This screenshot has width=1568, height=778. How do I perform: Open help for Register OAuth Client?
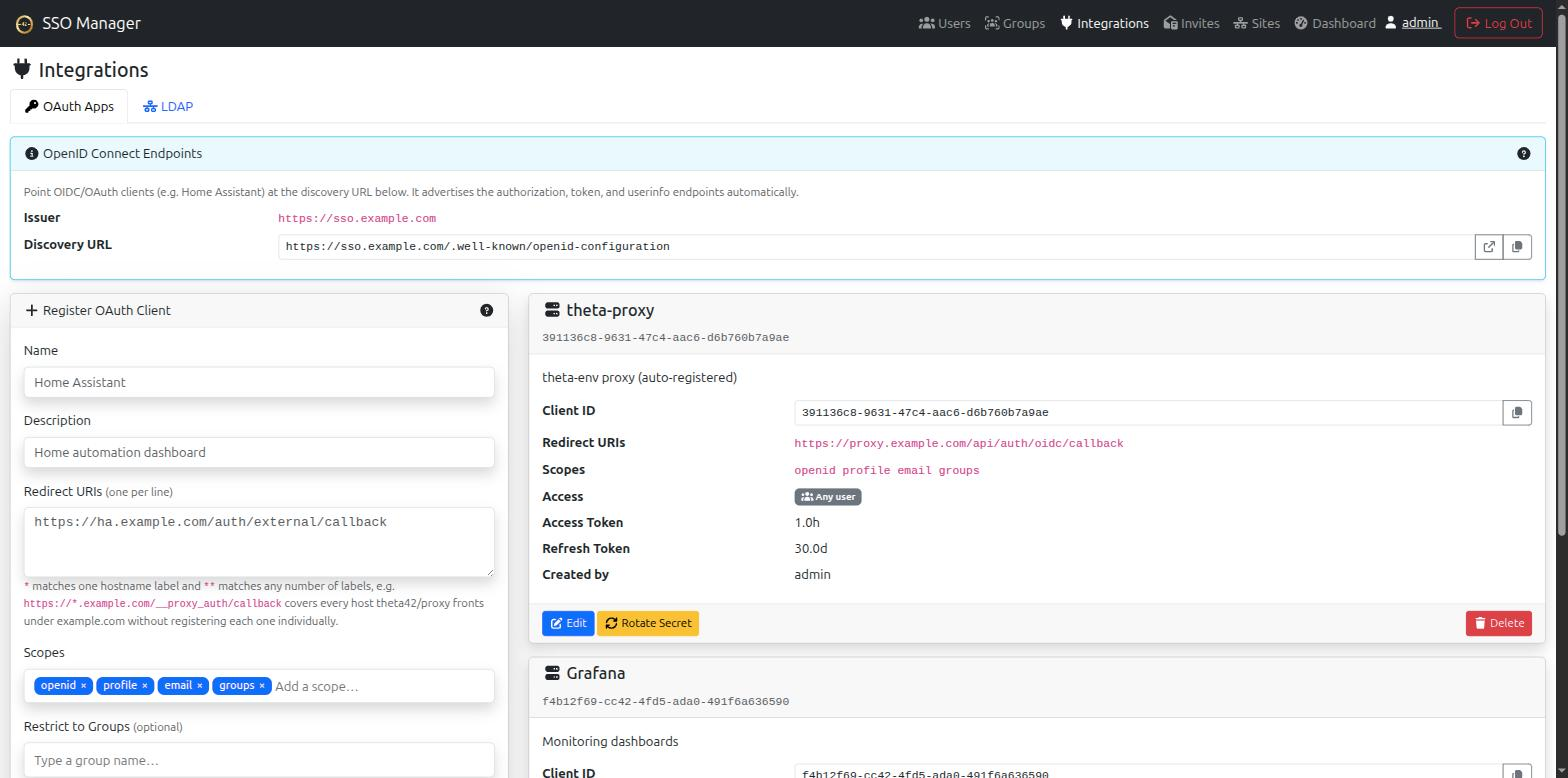coord(486,310)
